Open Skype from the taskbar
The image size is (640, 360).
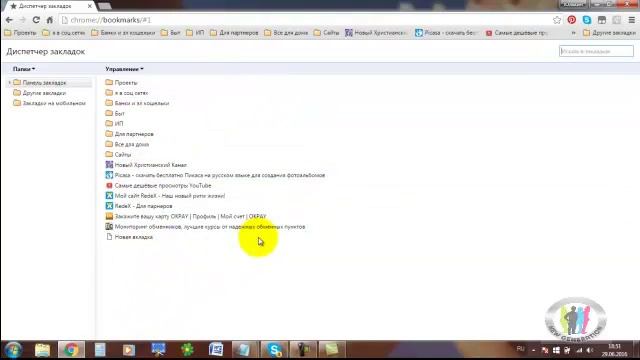click(x=274, y=350)
